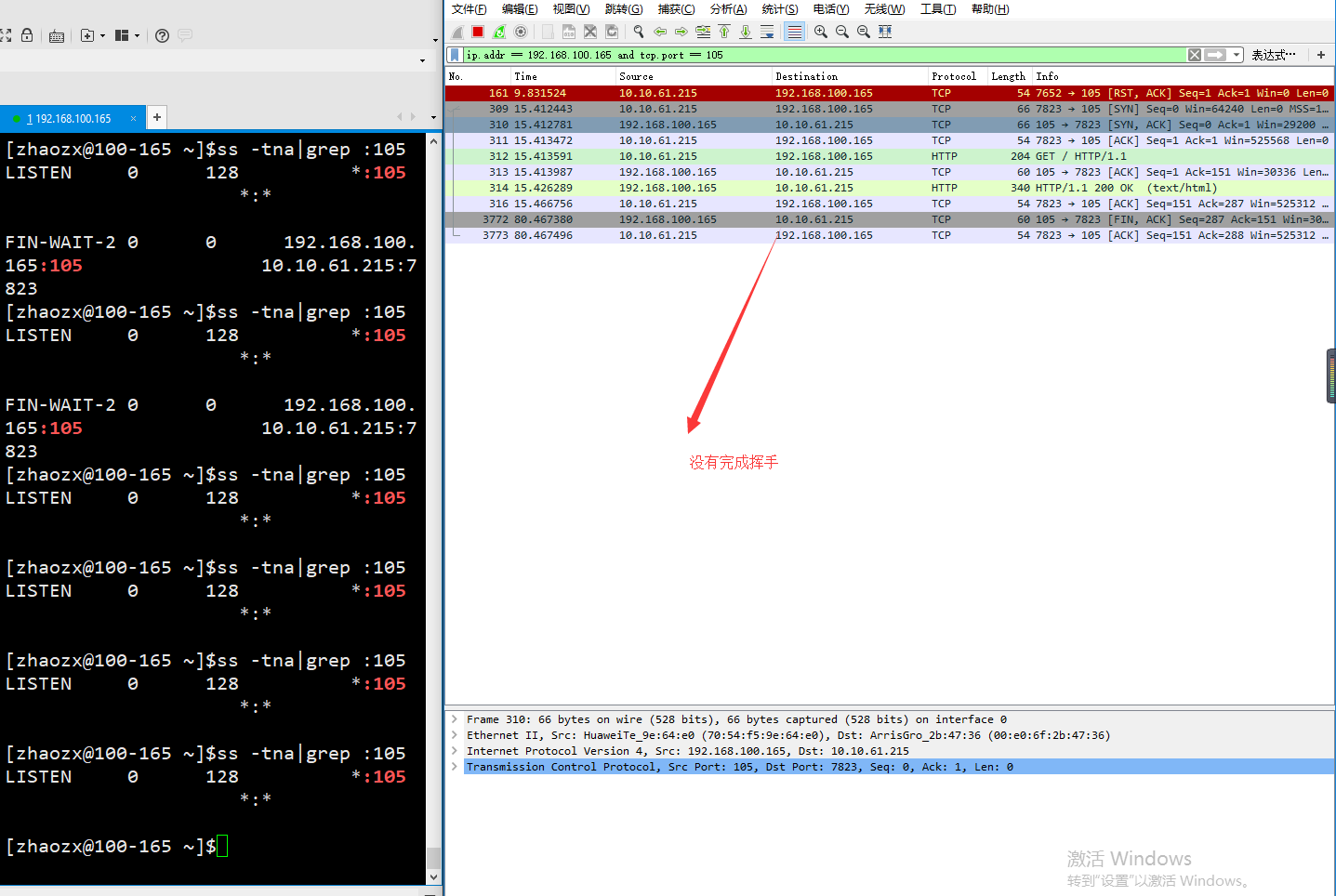This screenshot has width=1336, height=896.
Task: Add a filter button with plus icon
Action: tap(1321, 55)
